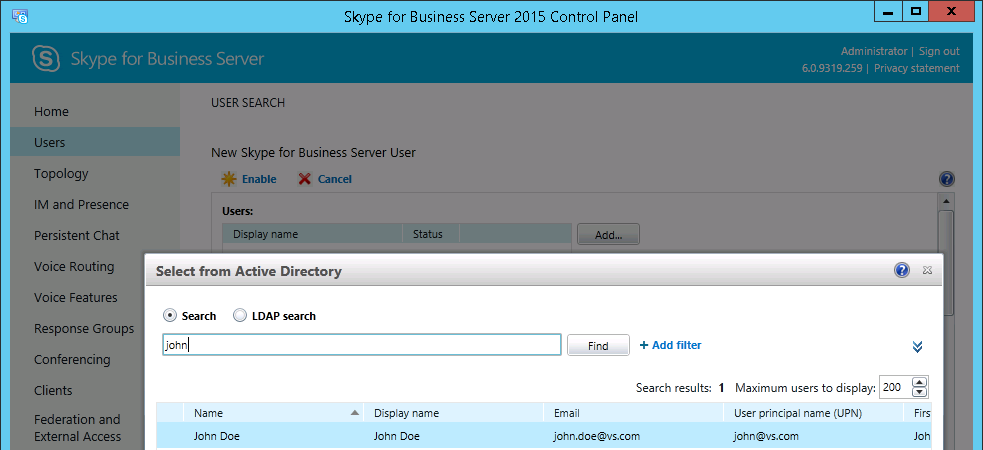The image size is (983, 450).
Task: Close the Select from Active Directory dialog
Action: point(927,270)
